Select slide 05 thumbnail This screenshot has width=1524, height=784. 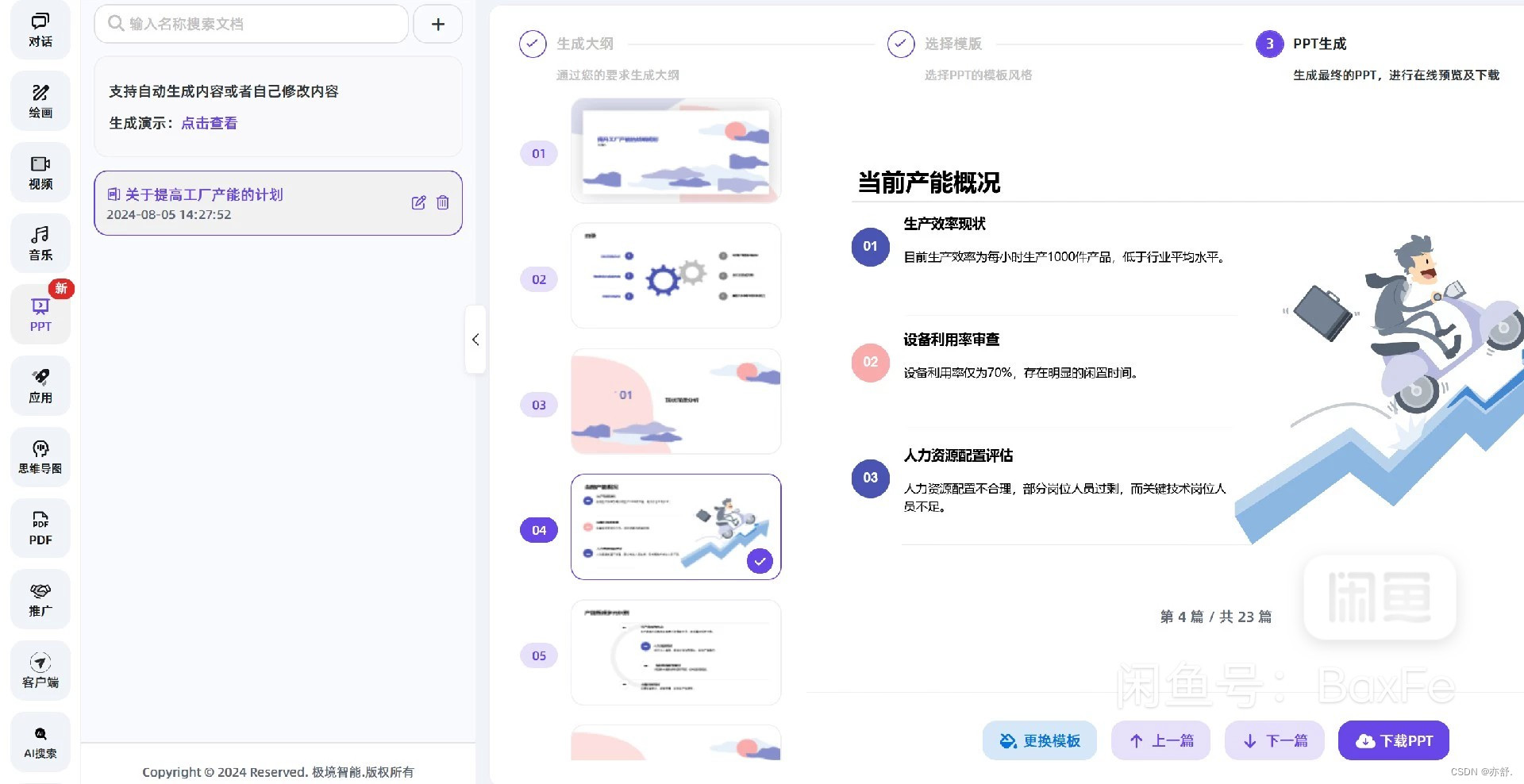coord(675,652)
